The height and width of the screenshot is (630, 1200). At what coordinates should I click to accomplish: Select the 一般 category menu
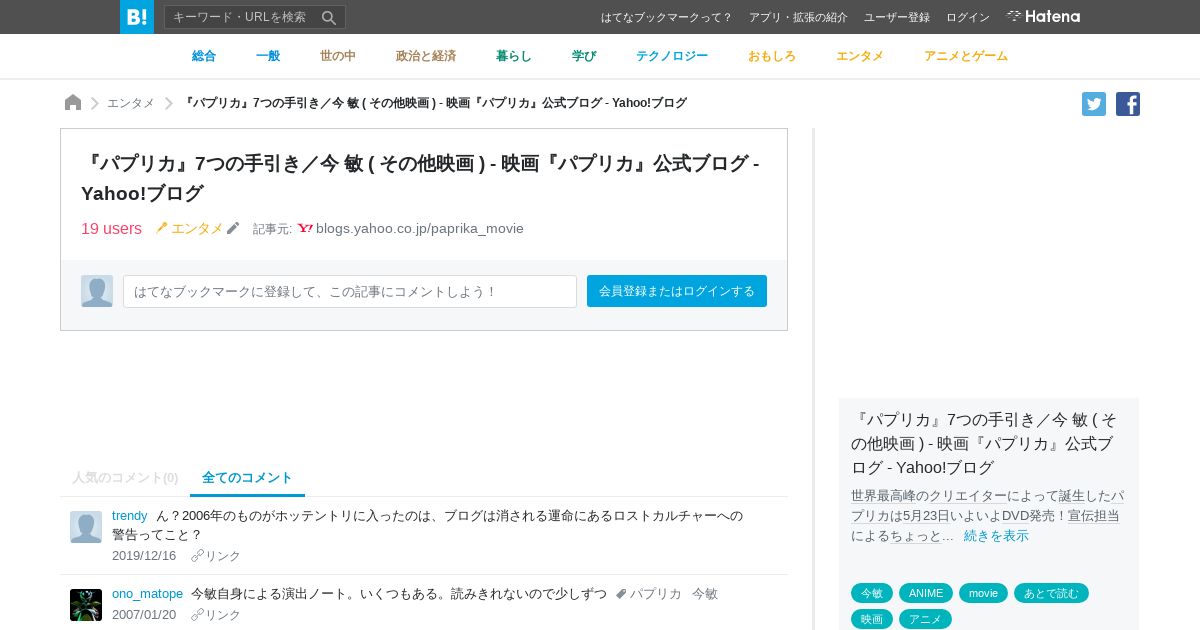pos(268,56)
